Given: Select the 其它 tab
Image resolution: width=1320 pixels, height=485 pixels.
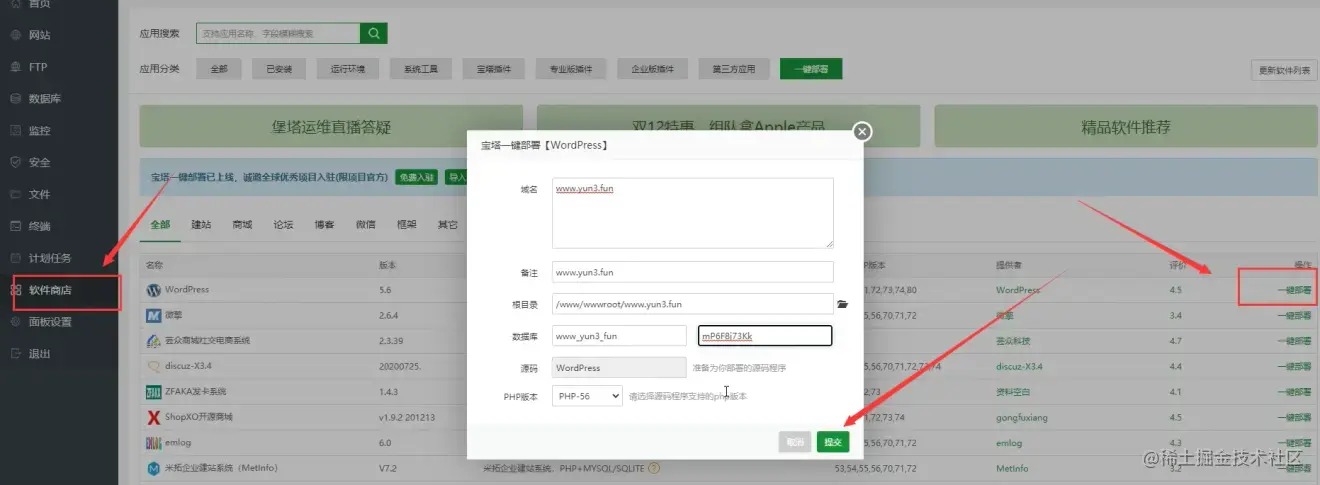Looking at the screenshot, I should click(447, 225).
